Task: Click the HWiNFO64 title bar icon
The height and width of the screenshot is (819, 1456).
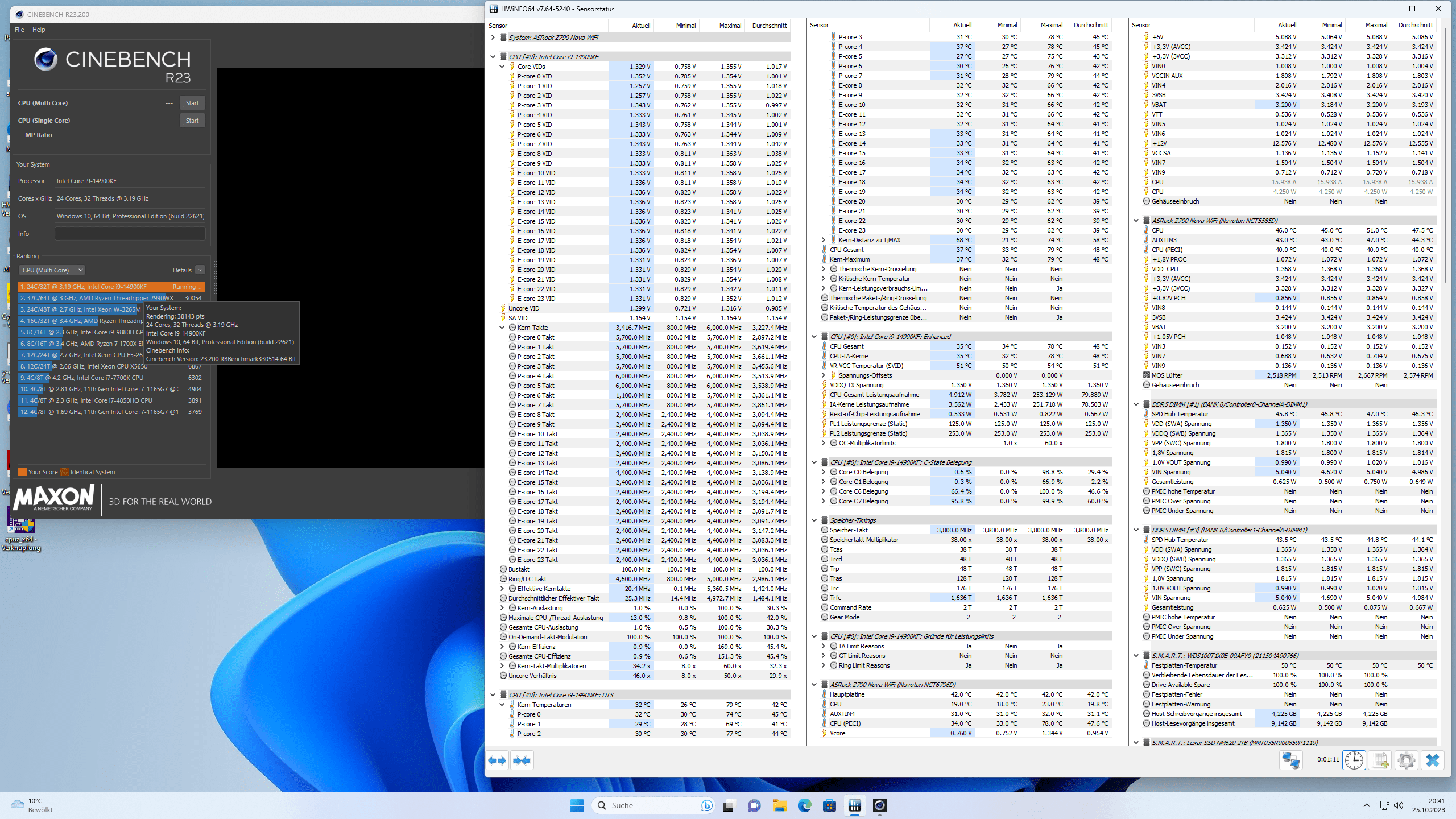Action: coord(494,9)
